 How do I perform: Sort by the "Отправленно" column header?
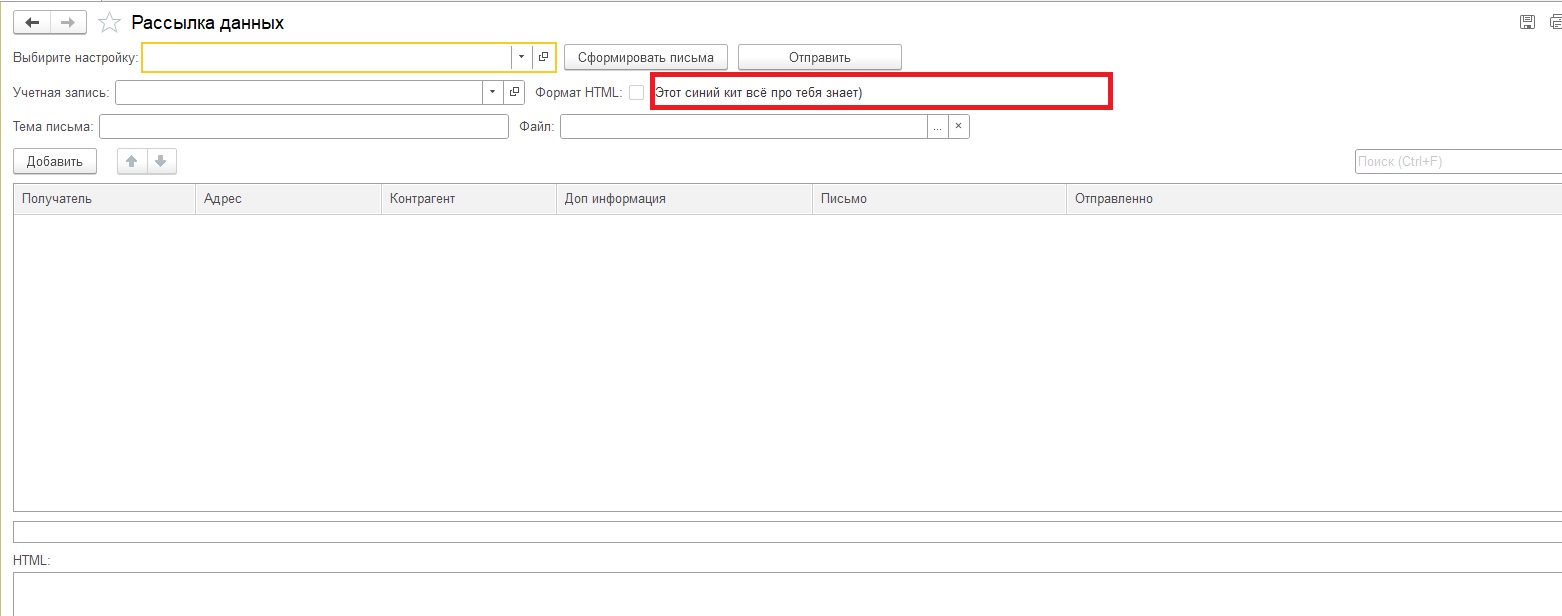click(1314, 199)
